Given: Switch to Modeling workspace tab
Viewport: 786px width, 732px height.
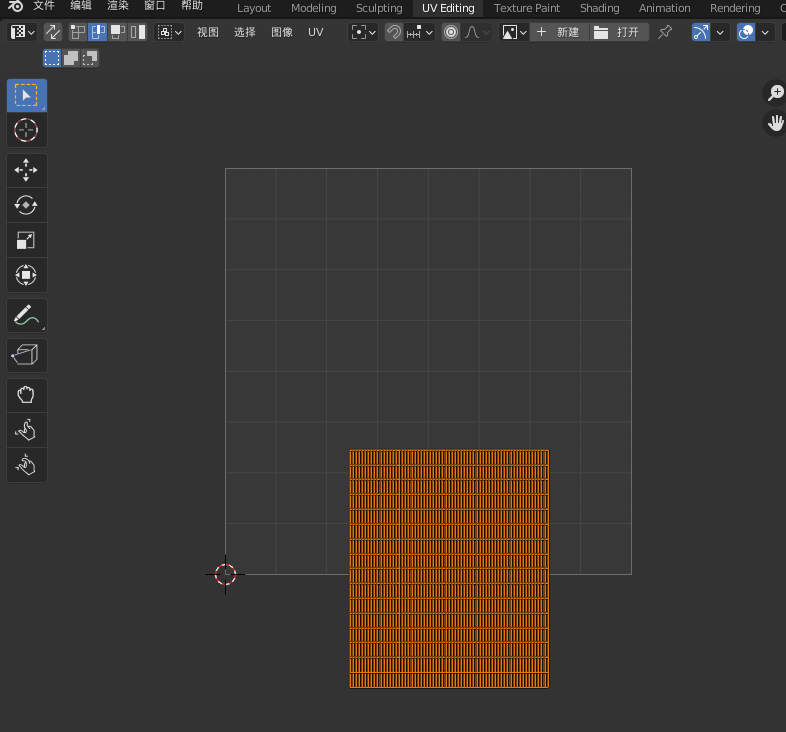Looking at the screenshot, I should [314, 8].
